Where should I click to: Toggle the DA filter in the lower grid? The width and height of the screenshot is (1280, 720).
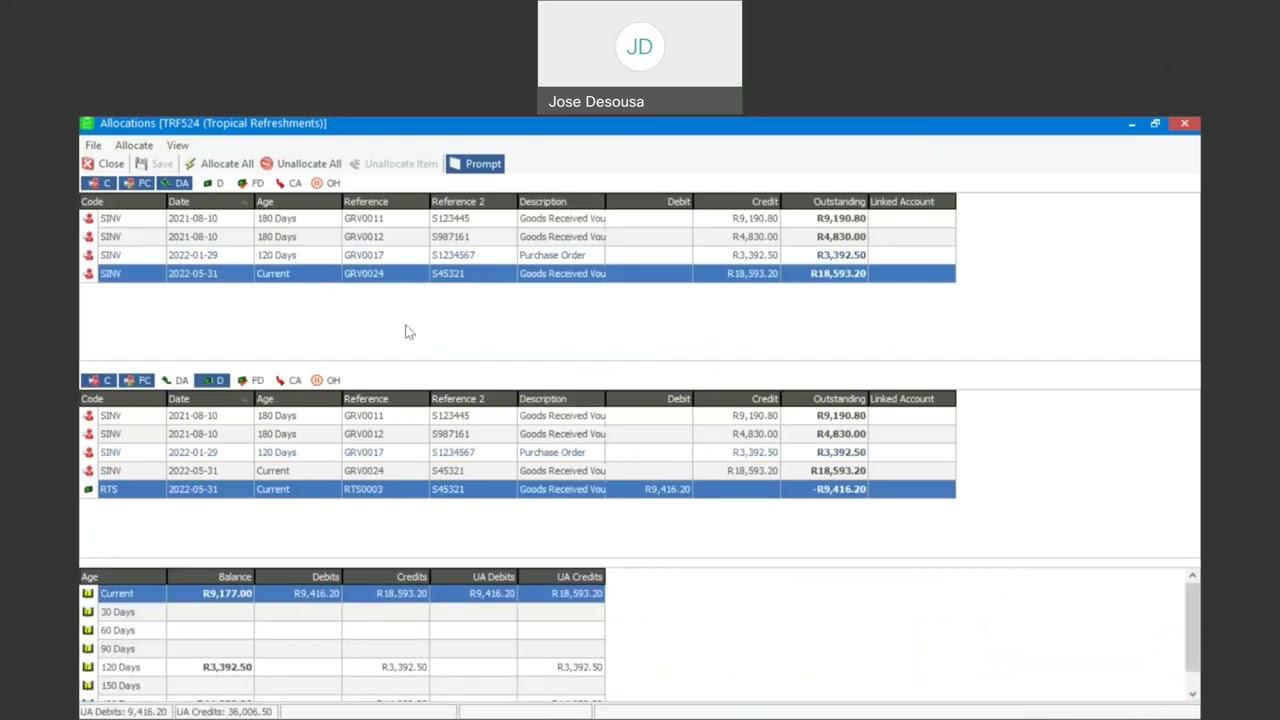[x=174, y=380]
